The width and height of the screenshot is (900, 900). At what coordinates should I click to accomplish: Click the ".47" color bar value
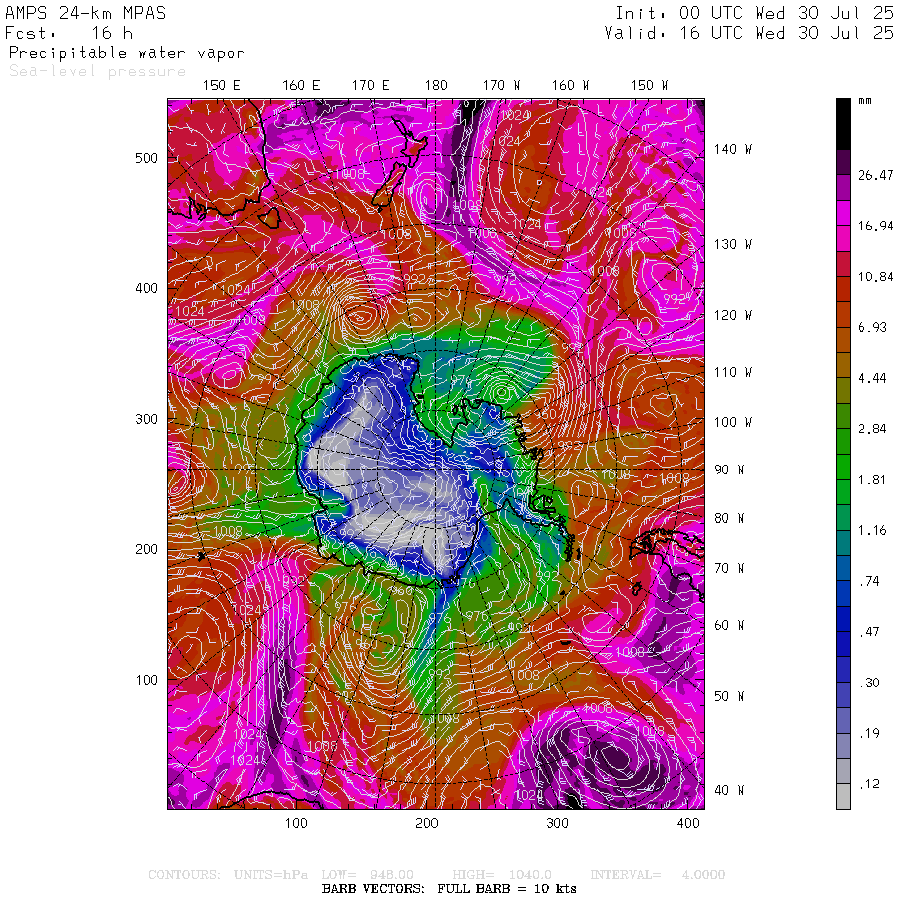pos(869,632)
